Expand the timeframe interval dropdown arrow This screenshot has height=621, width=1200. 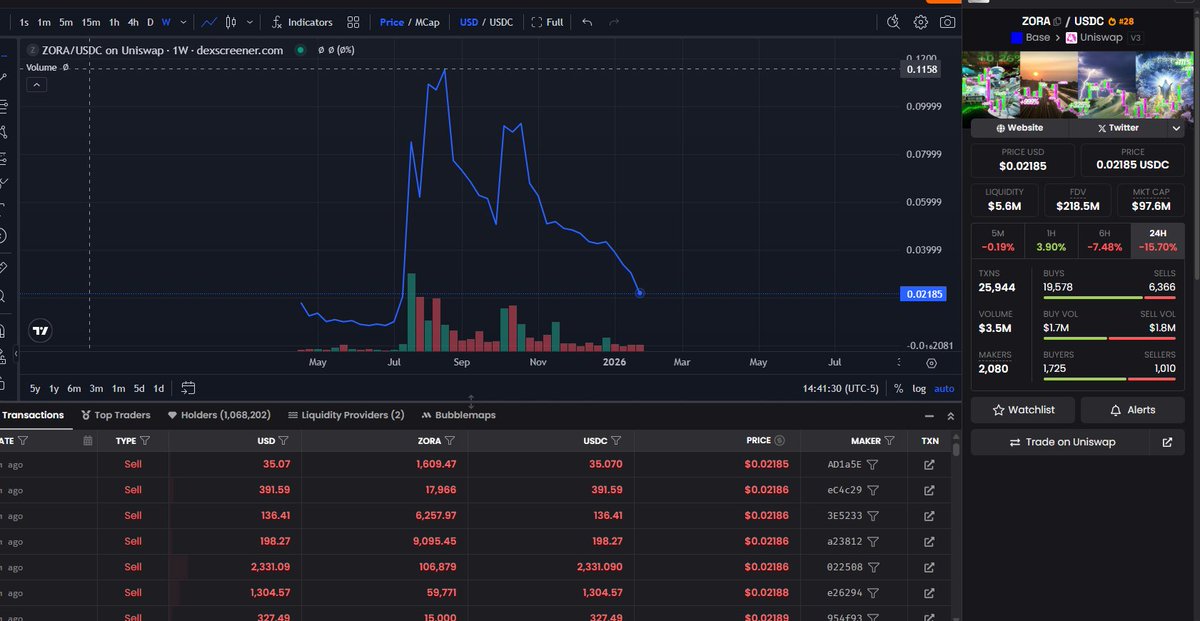click(182, 22)
